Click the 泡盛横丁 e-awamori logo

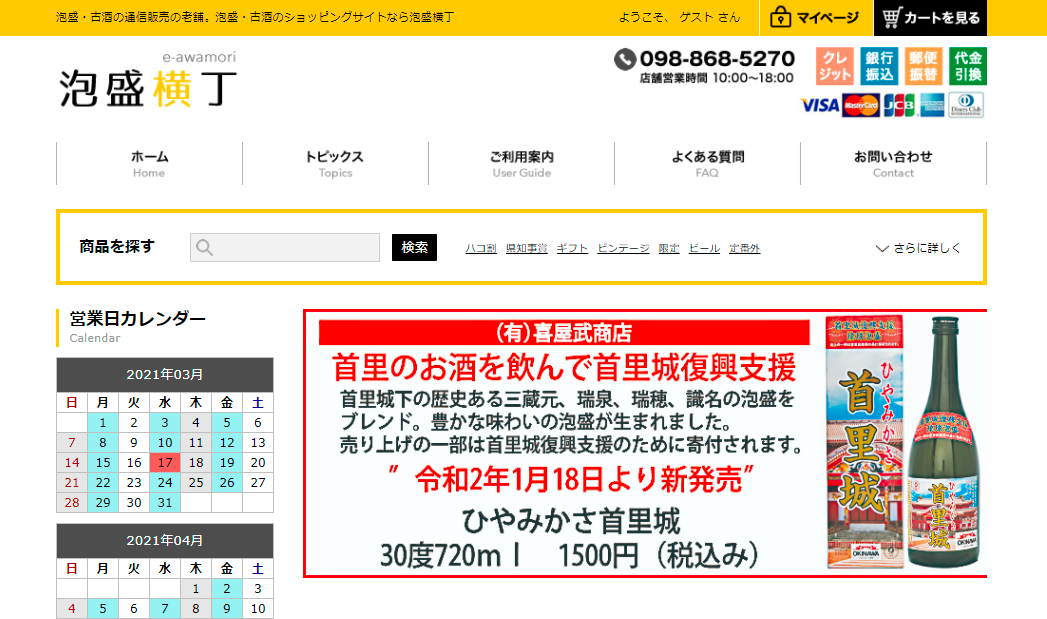[148, 80]
